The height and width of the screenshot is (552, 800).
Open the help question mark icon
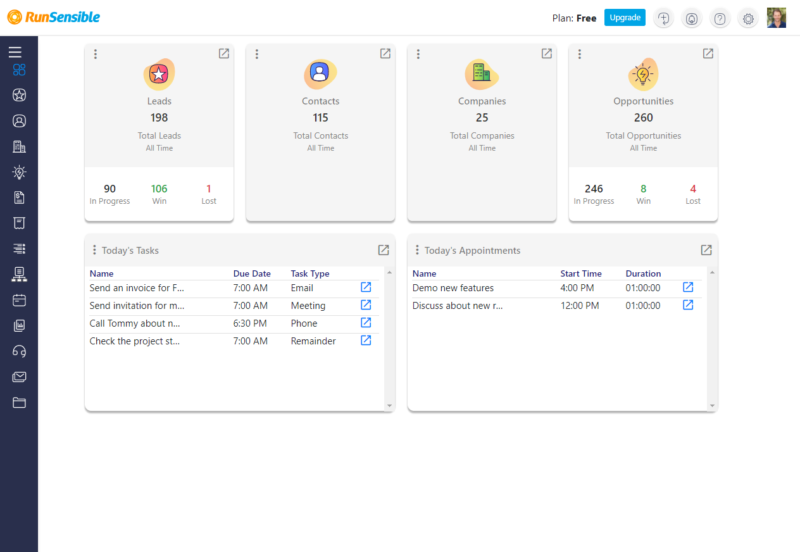[719, 19]
